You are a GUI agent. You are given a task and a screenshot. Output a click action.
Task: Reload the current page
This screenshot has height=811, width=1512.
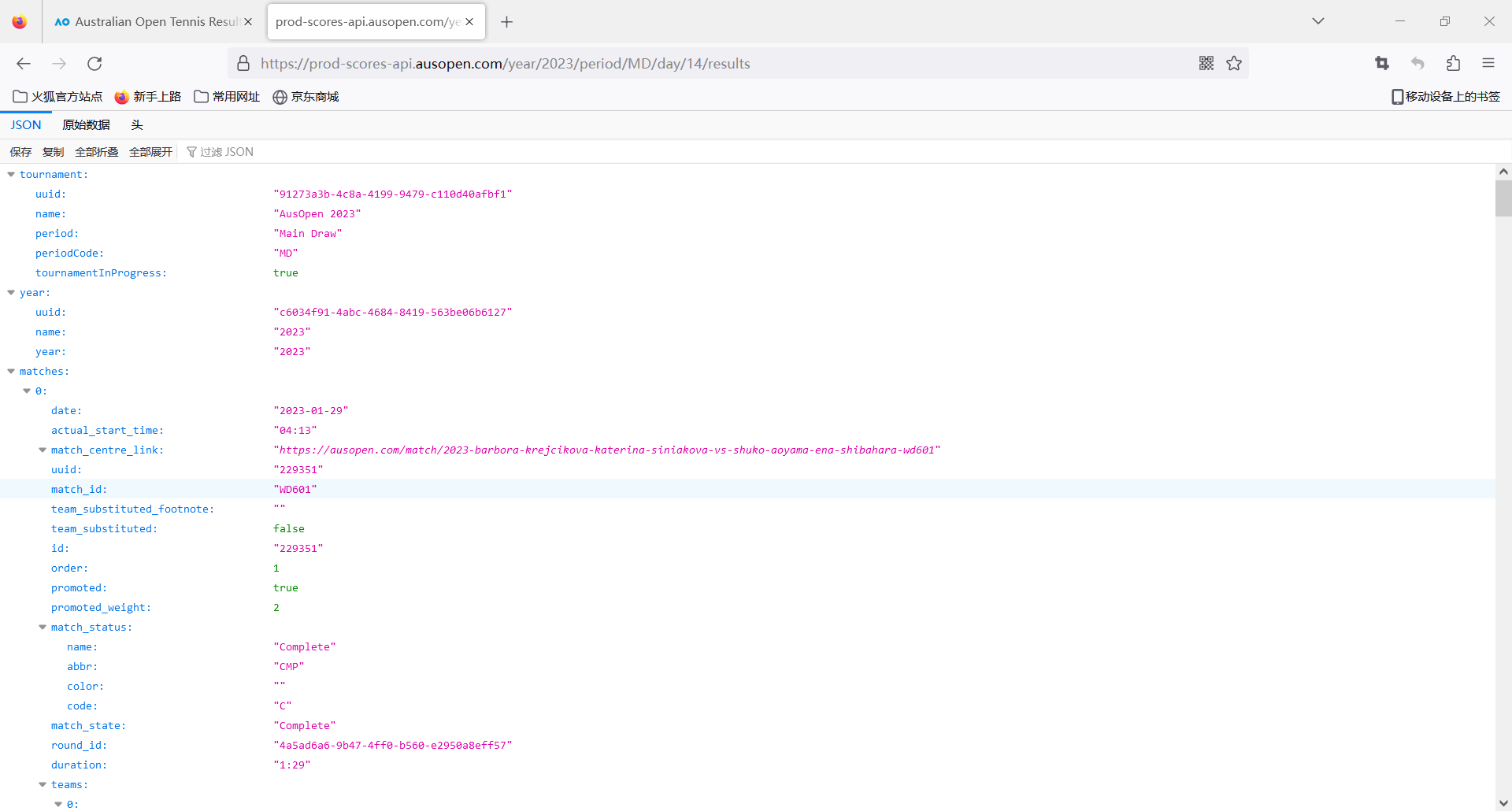[94, 64]
